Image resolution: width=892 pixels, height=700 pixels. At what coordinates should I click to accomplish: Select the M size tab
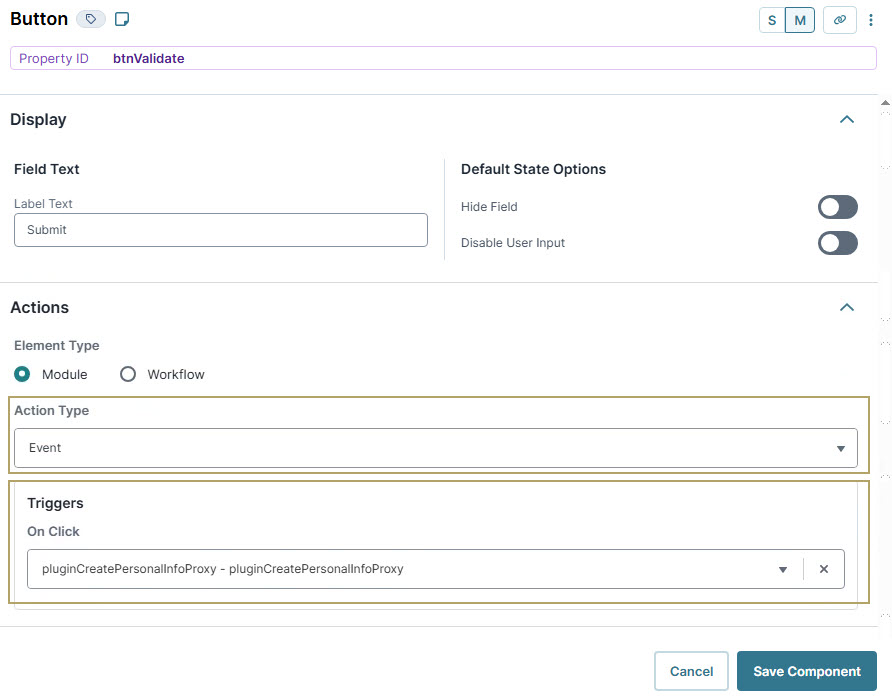pyautogui.click(x=800, y=19)
